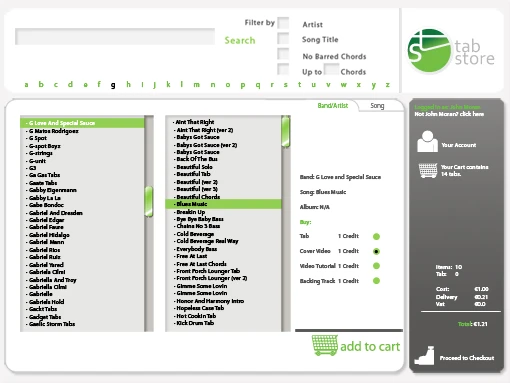This screenshot has height=383, width=510.
Task: Select song Kick Drum Tab
Action: click(x=195, y=323)
